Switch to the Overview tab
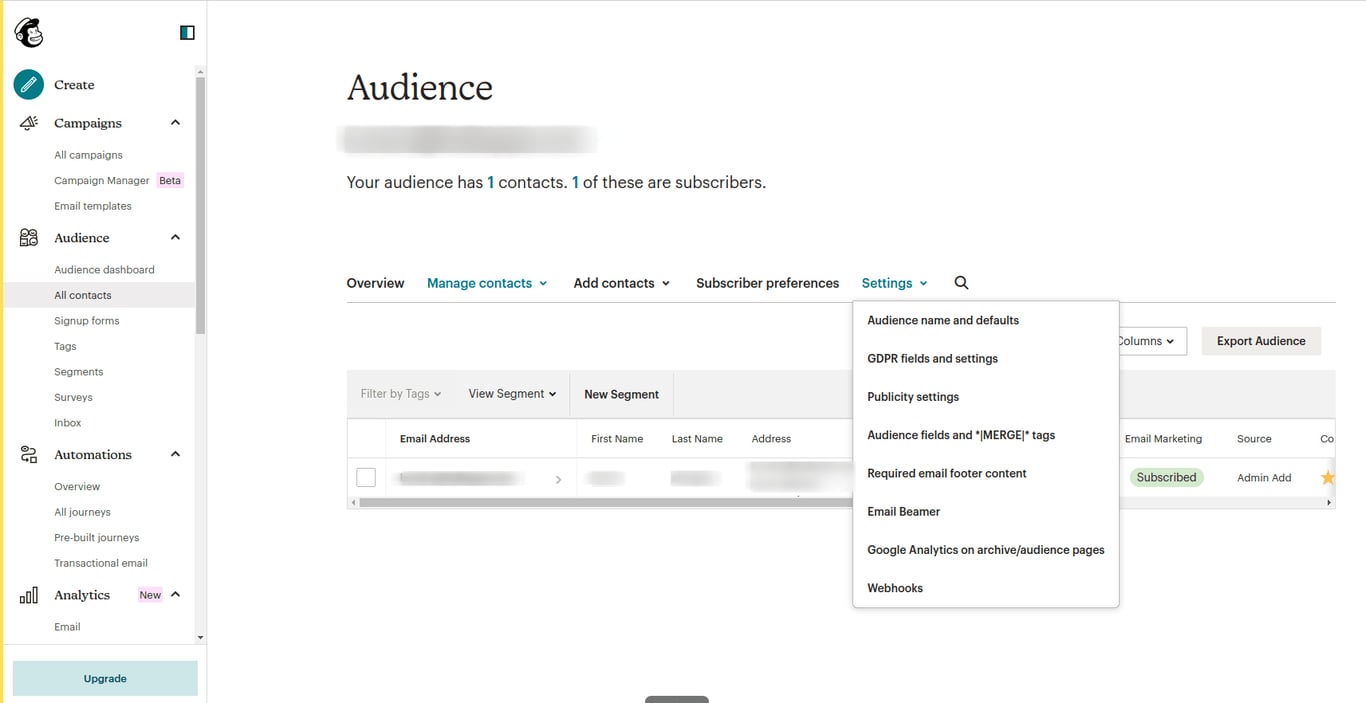Screen dimensions: 1366x703 375,283
